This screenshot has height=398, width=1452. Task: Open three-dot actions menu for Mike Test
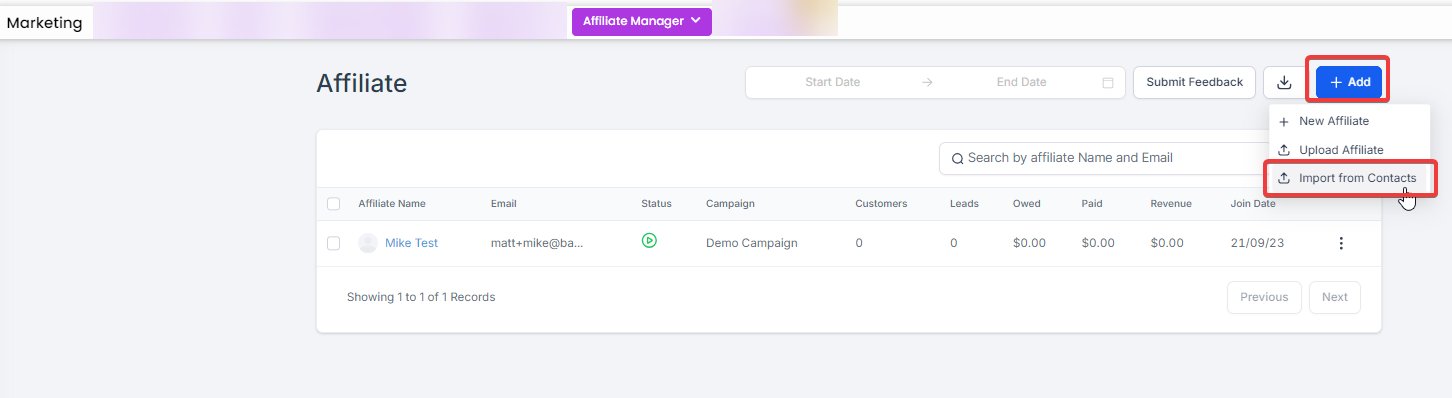[1341, 243]
